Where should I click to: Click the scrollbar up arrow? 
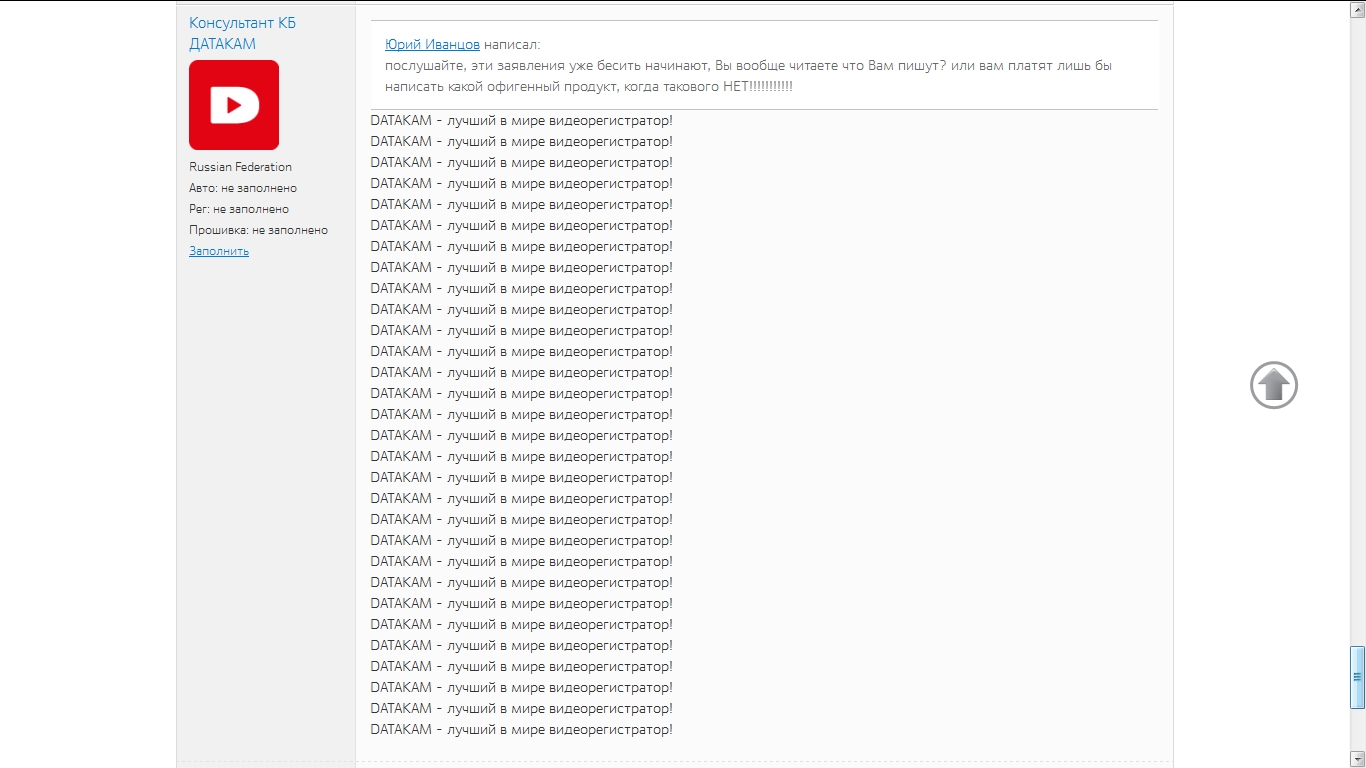click(1357, 8)
